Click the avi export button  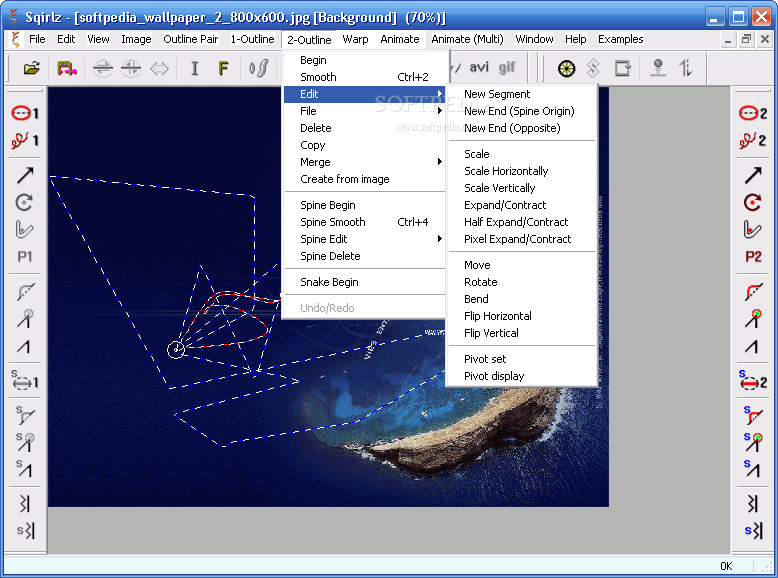click(x=479, y=67)
